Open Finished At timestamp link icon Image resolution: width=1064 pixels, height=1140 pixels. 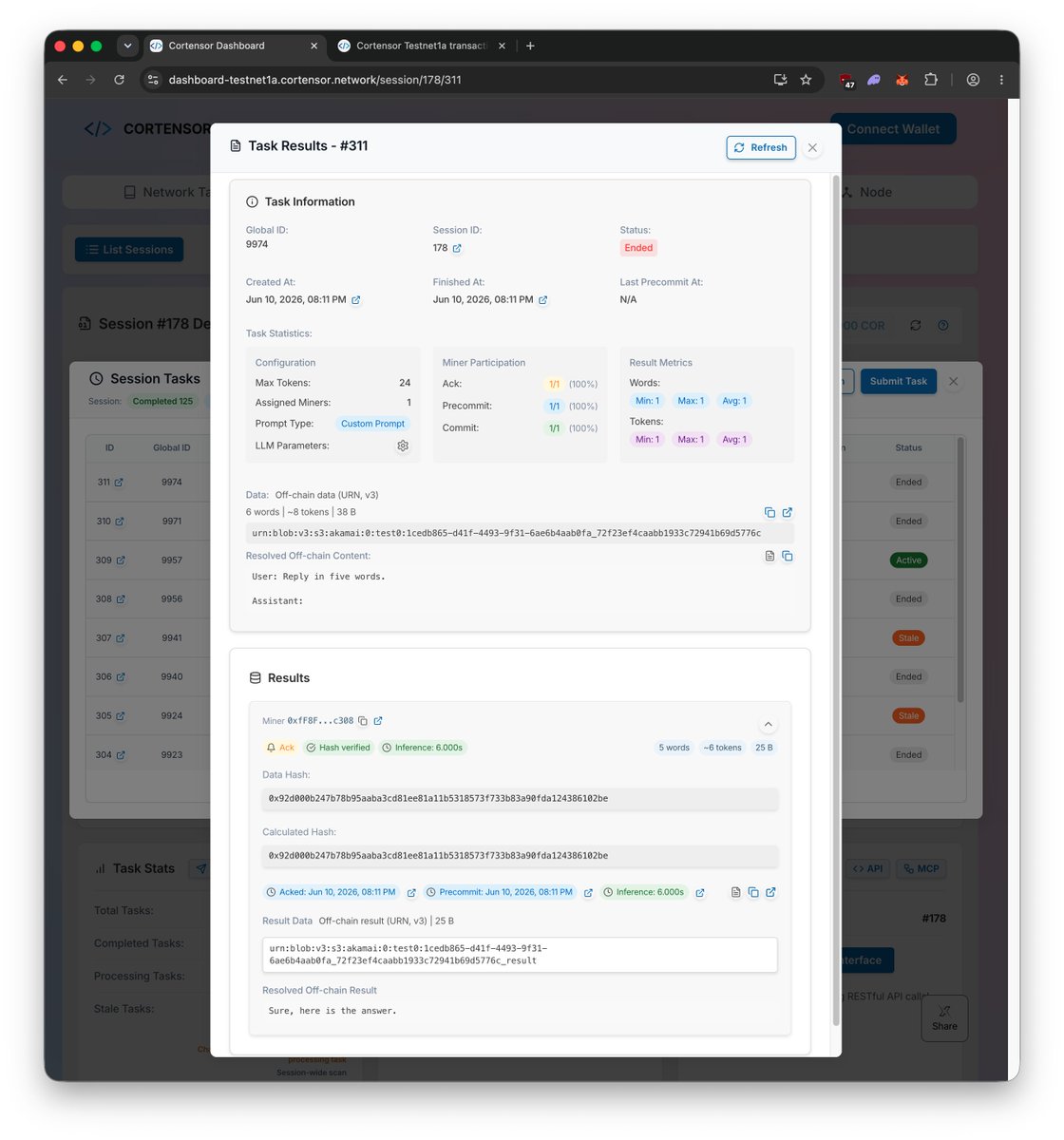pos(543,299)
